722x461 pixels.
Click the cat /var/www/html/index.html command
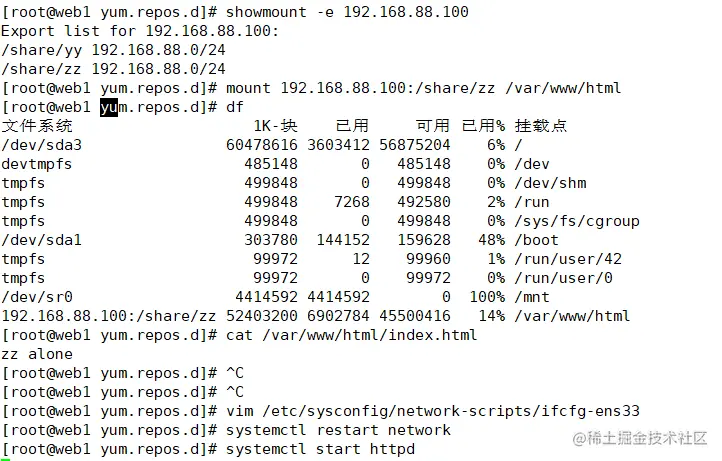pyautogui.click(x=352, y=335)
